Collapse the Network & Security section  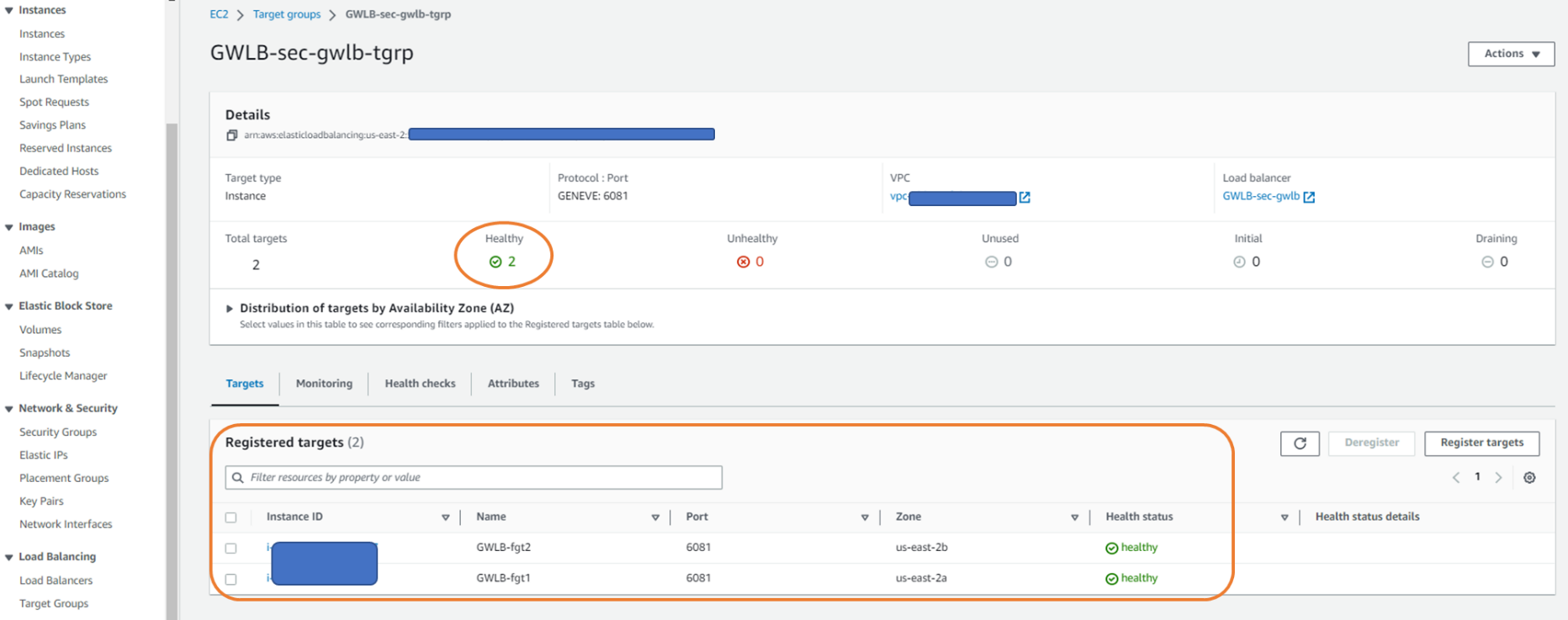(x=9, y=409)
